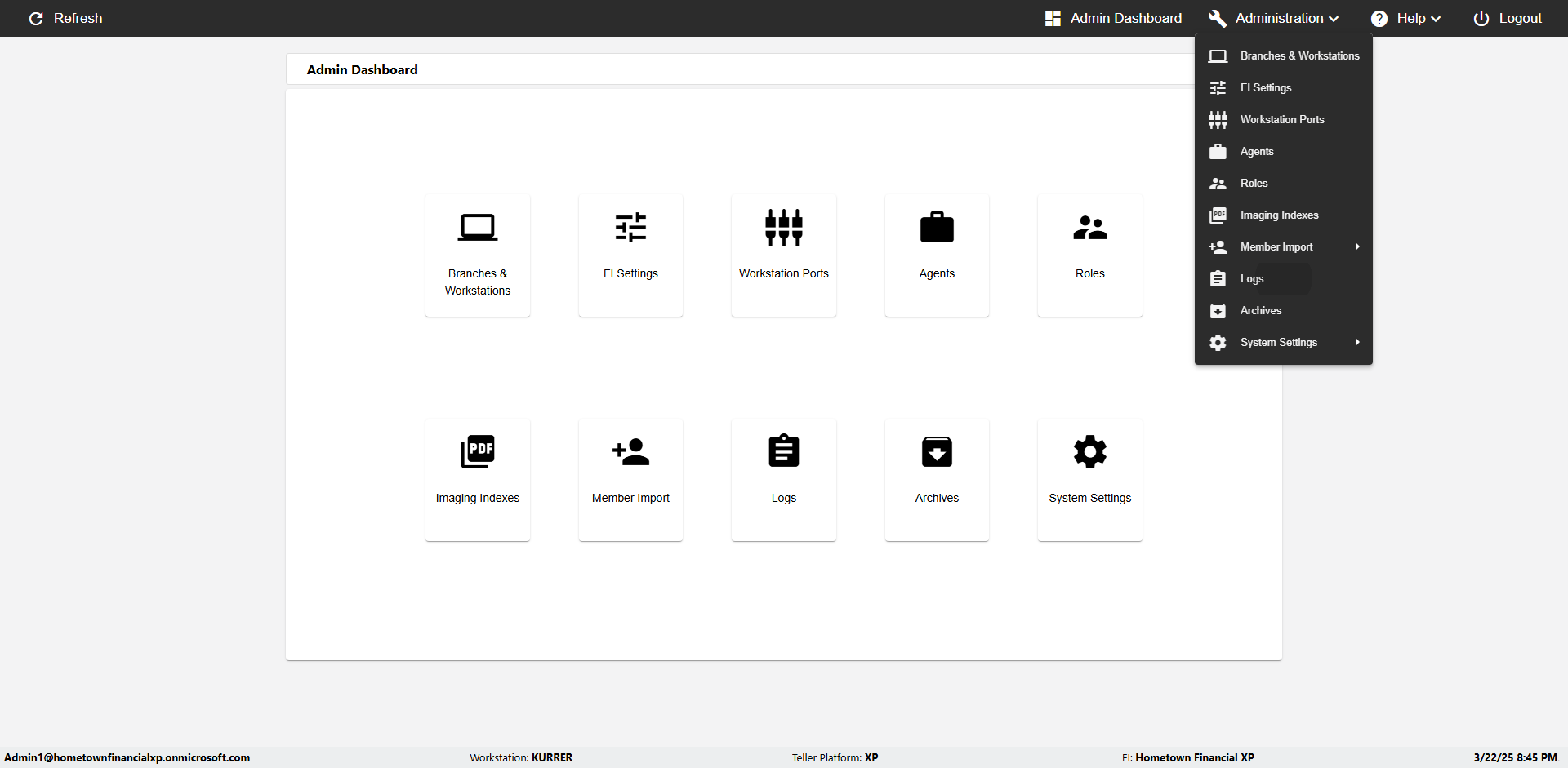1568x768 pixels.
Task: Open the Archives tile on dashboard
Action: click(937, 480)
